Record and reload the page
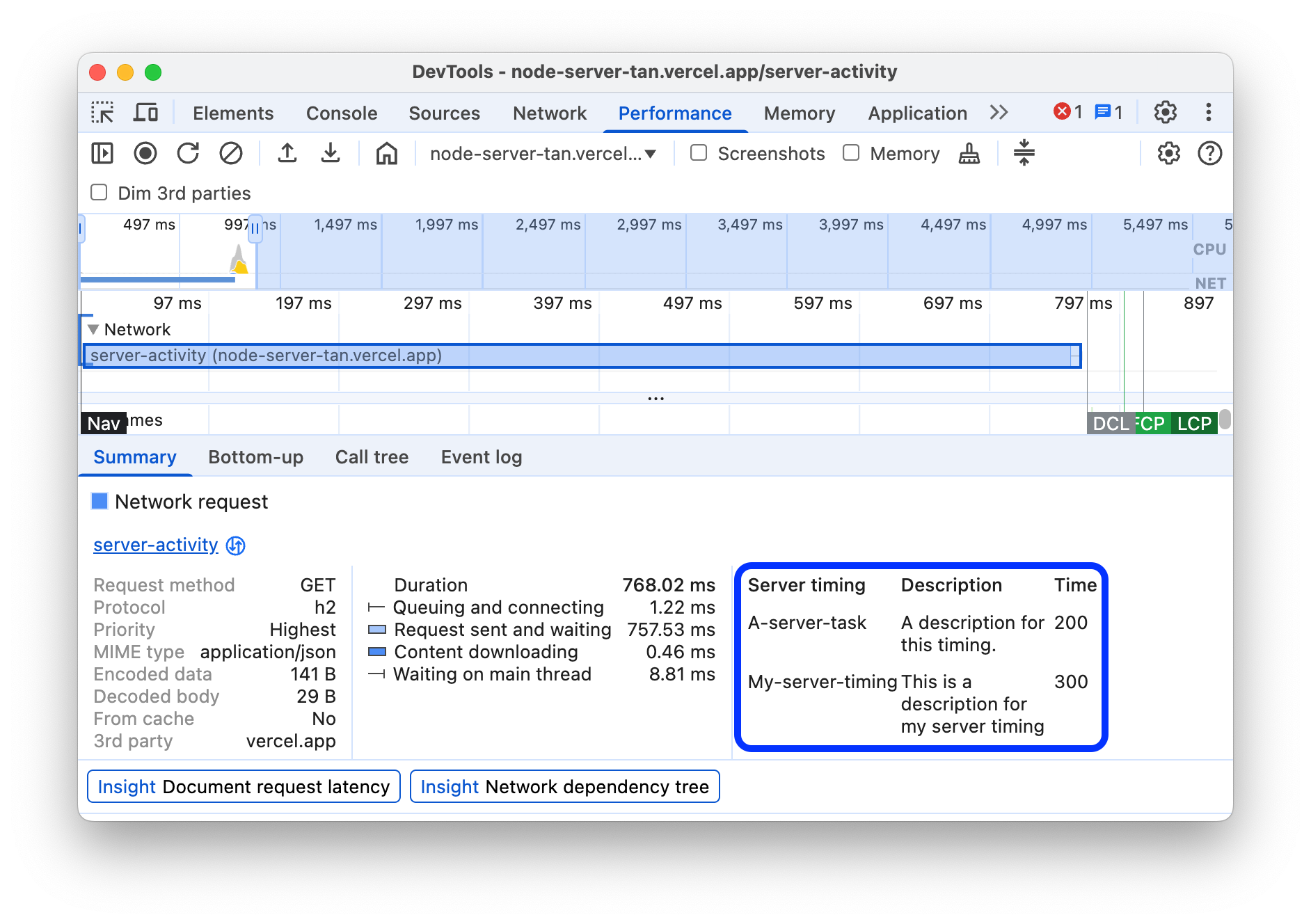The image size is (1311, 924). point(189,154)
